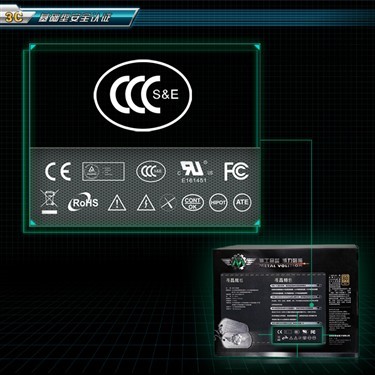Image resolution: width=375 pixels, height=375 pixels.
Task: Select the HIPOT circular badge
Action: pyautogui.click(x=218, y=202)
